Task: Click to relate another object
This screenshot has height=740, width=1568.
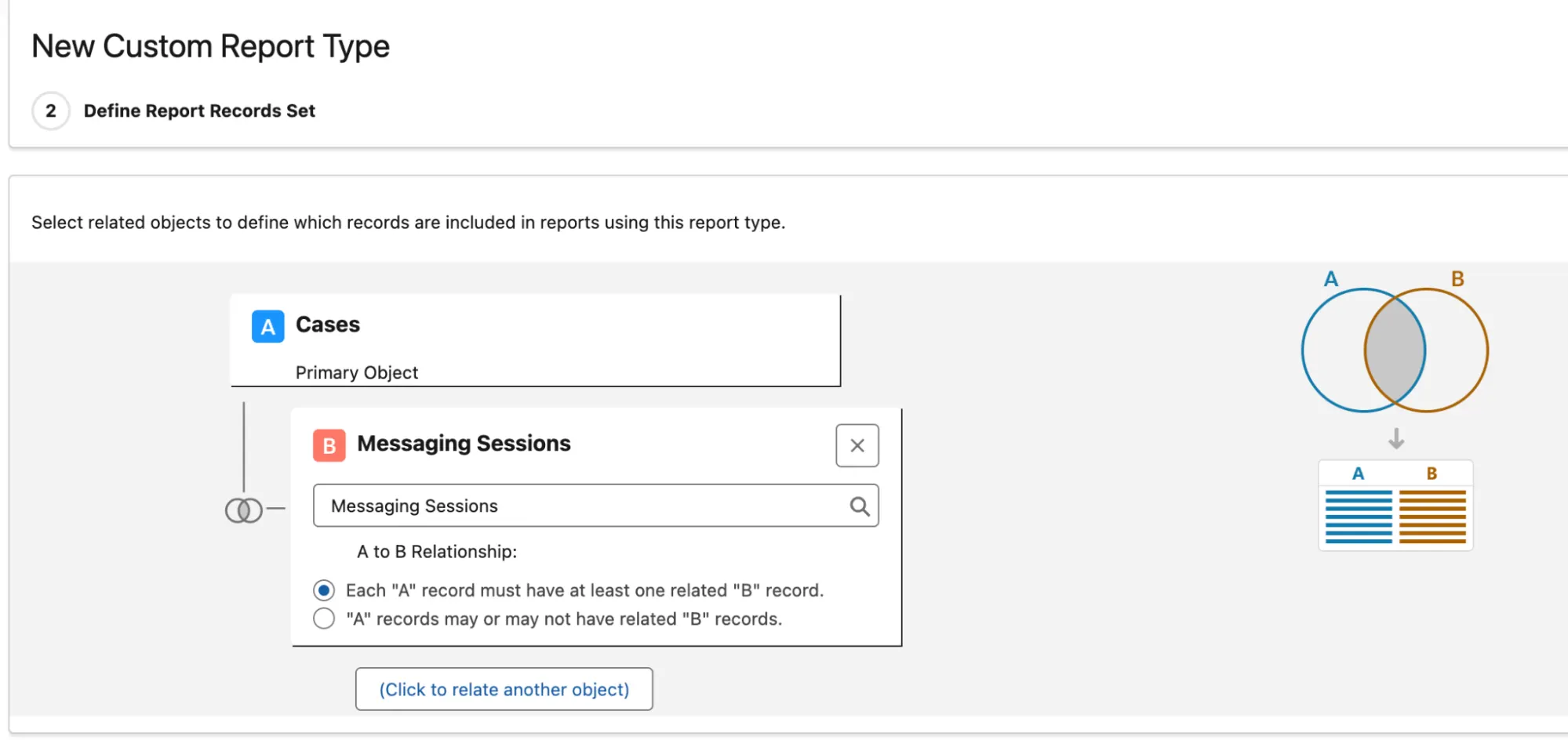Action: (x=504, y=689)
